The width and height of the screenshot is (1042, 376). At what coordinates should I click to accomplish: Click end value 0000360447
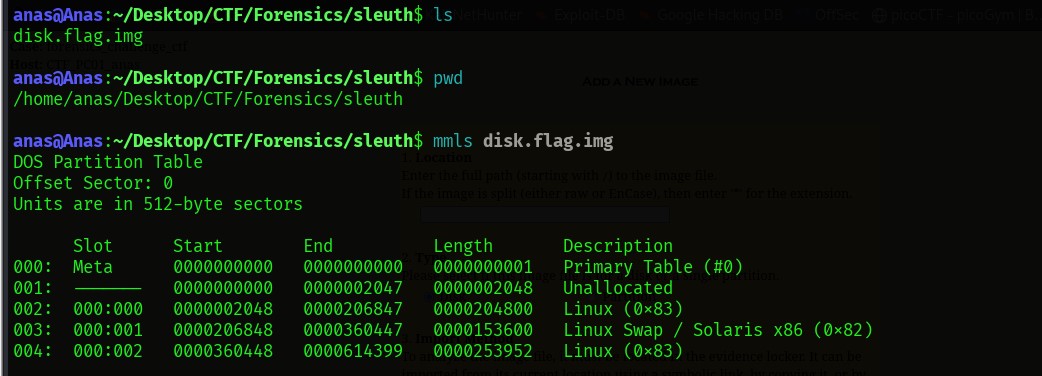click(353, 330)
